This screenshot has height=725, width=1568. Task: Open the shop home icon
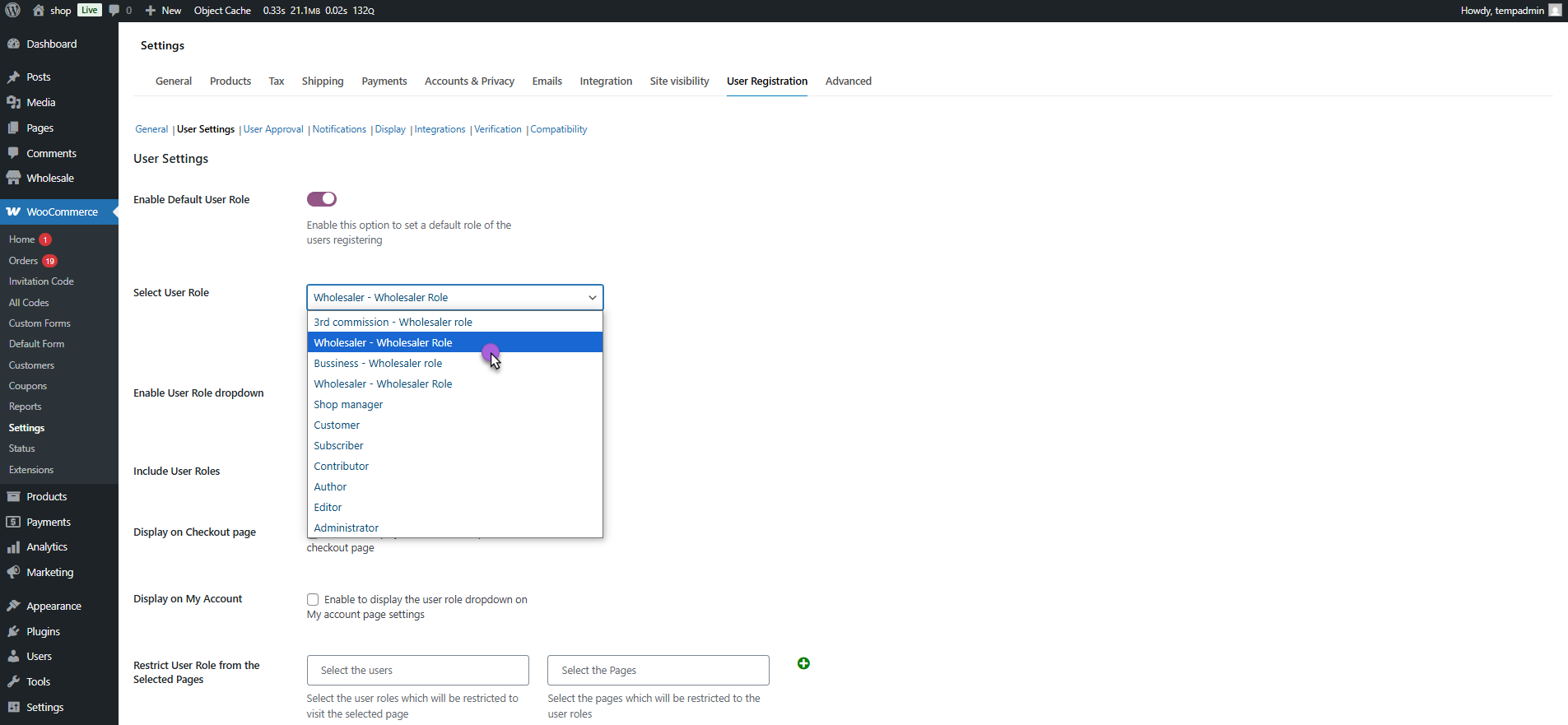point(38,11)
